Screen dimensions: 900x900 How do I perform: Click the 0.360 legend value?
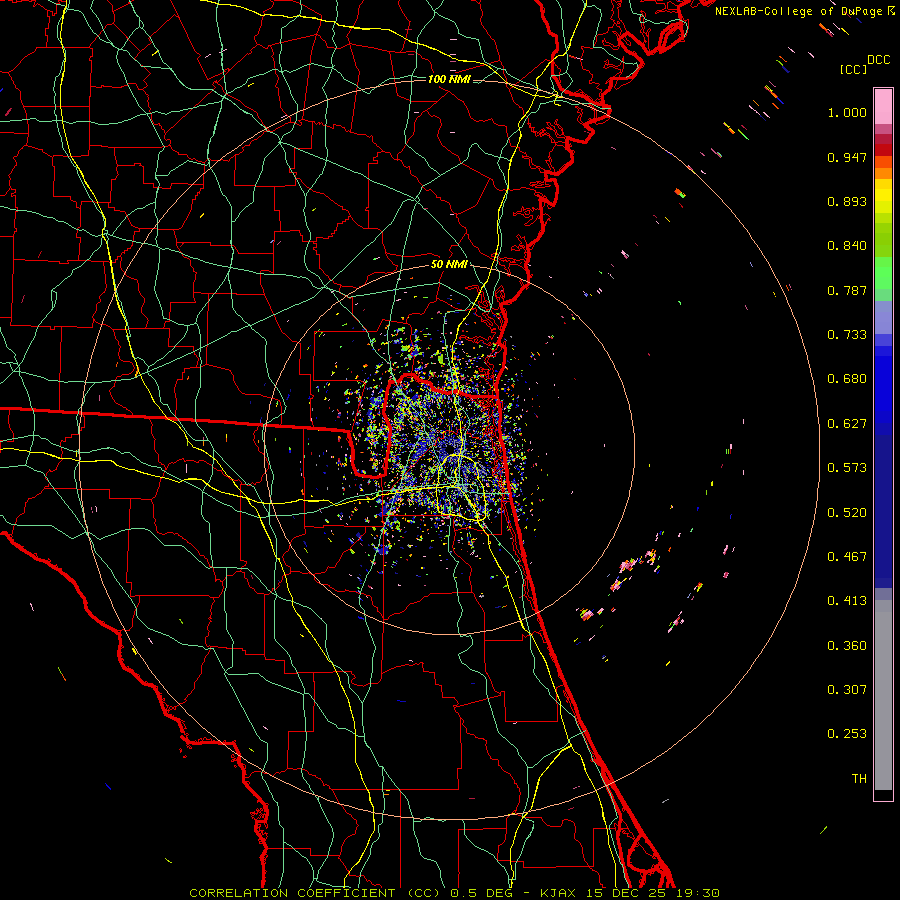[x=847, y=646]
